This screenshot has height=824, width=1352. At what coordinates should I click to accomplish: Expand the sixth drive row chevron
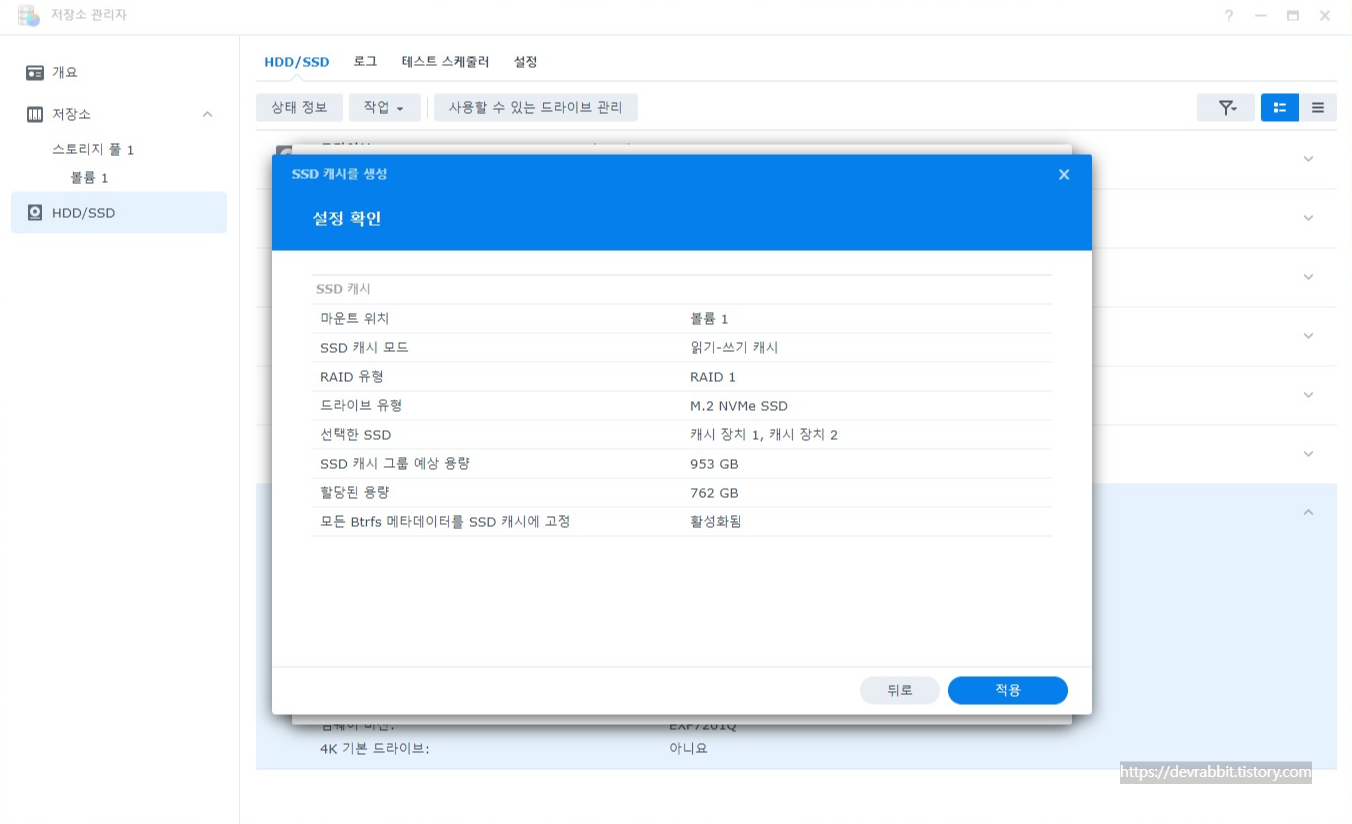[x=1308, y=454]
